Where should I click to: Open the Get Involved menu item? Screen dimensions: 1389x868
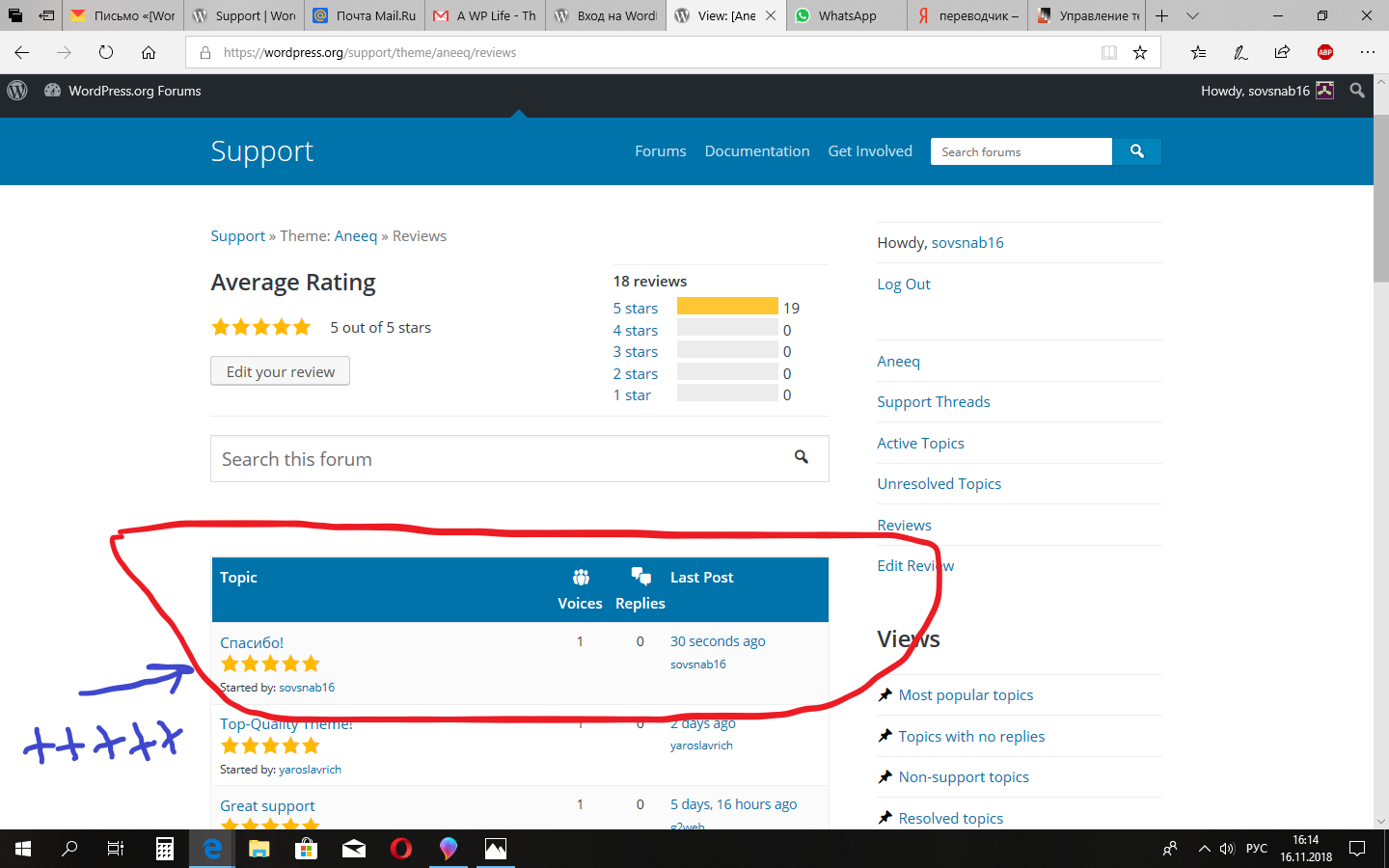870,151
